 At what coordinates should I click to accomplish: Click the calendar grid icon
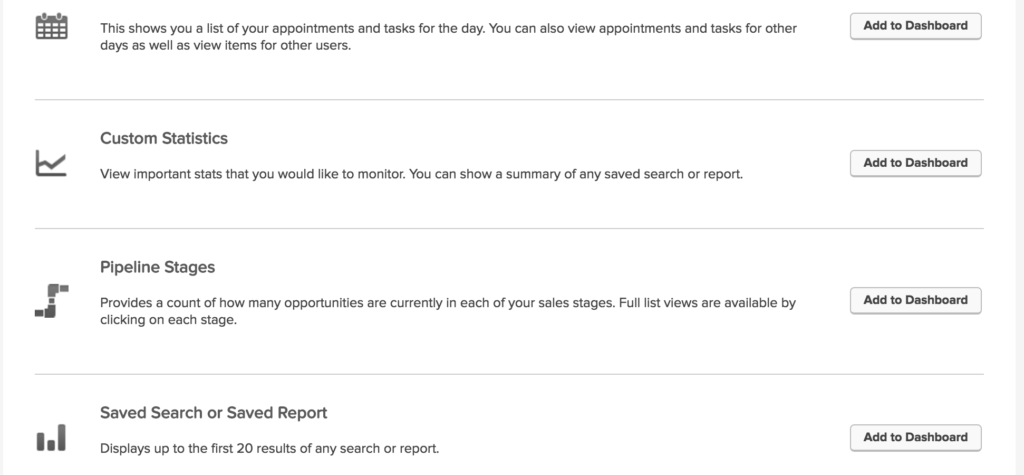pyautogui.click(x=51, y=26)
